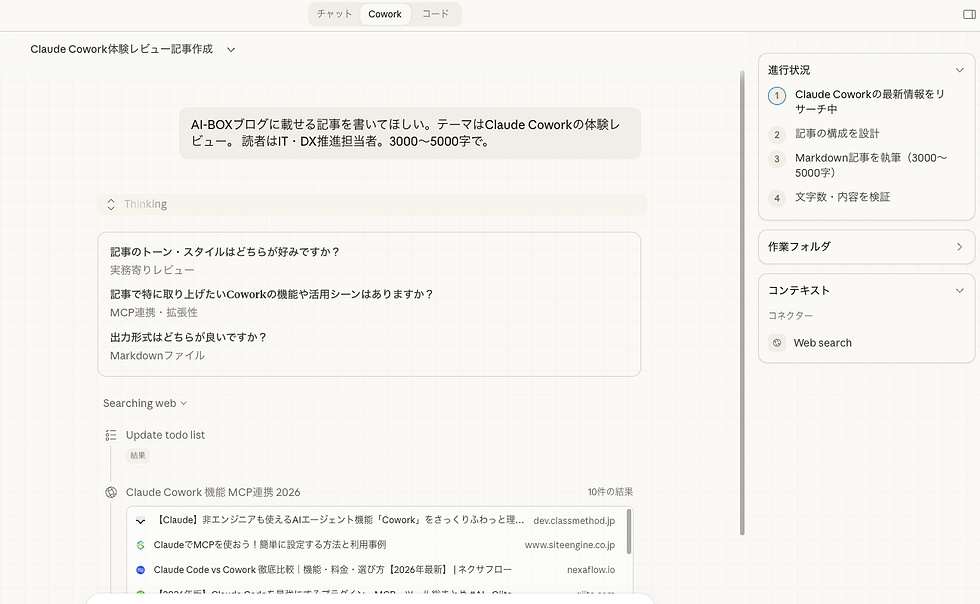Viewport: 980px width, 604px height.
Task: Select the Cowork tab
Action: click(x=385, y=14)
